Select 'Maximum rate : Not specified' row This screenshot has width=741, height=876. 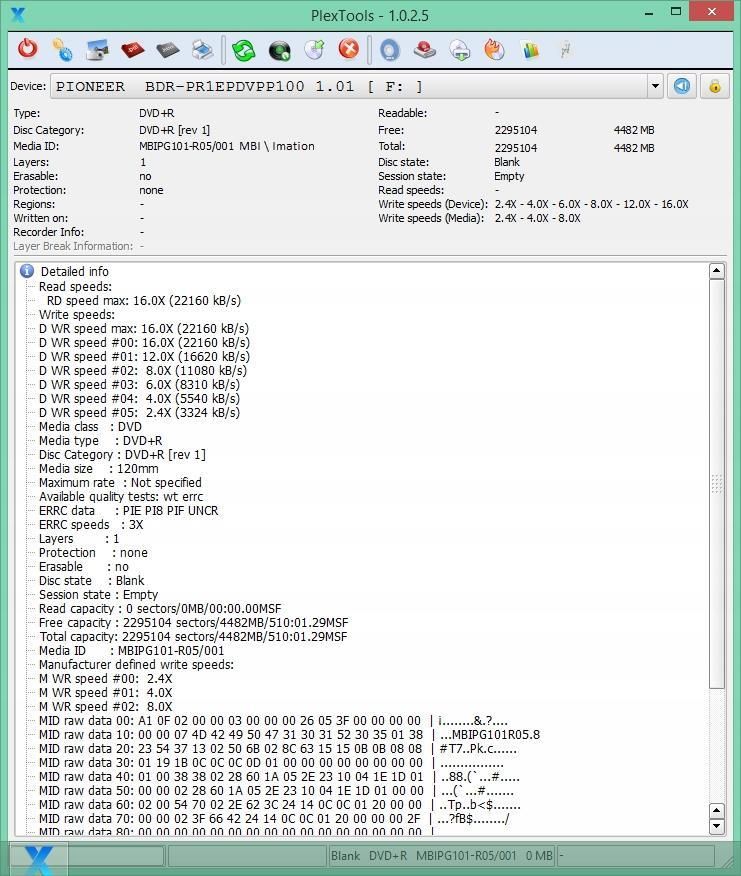point(120,483)
